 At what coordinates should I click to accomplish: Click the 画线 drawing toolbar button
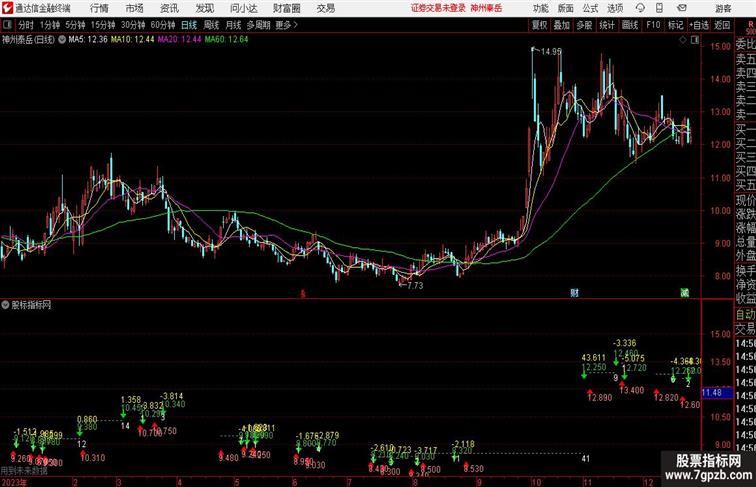click(x=630, y=25)
